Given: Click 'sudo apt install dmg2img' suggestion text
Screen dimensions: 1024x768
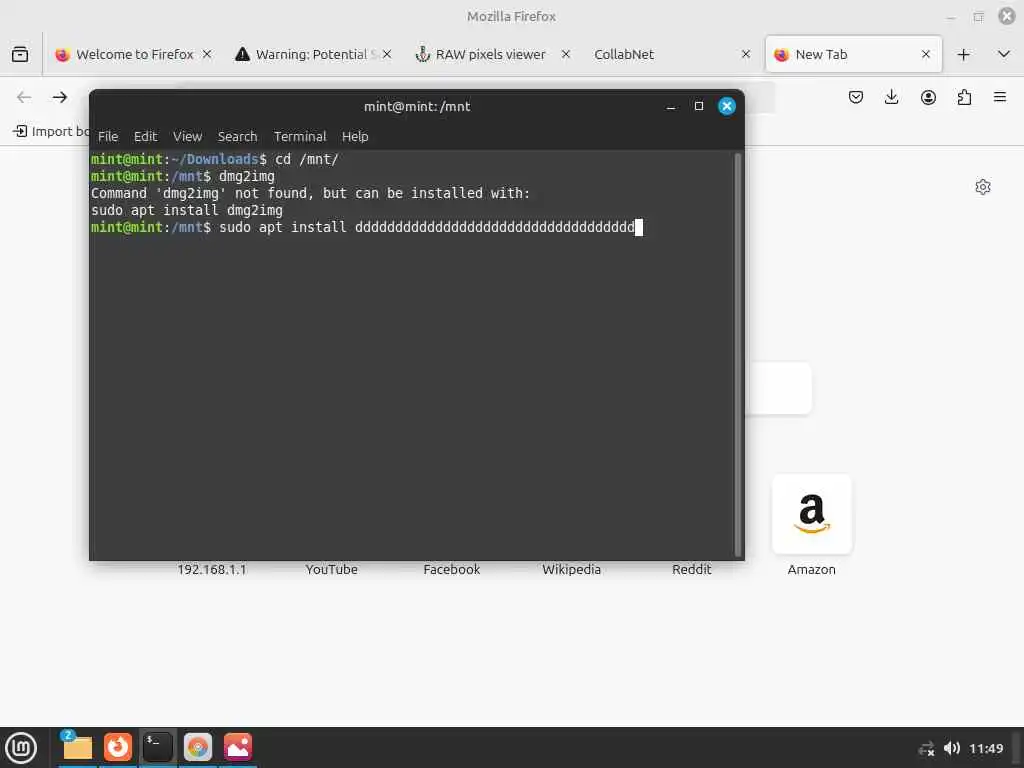Looking at the screenshot, I should coord(187,210).
